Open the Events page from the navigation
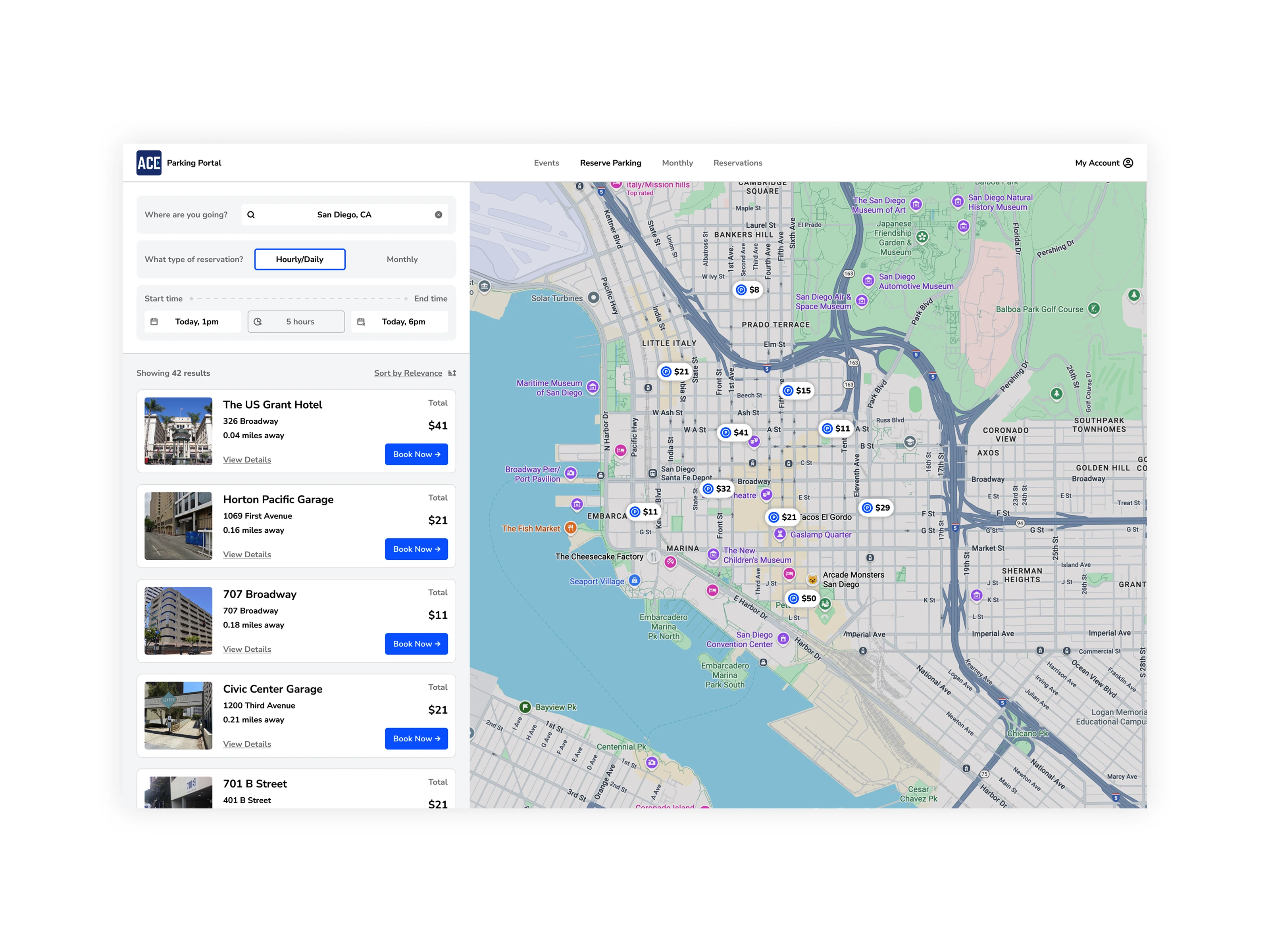1270x952 pixels. (546, 163)
